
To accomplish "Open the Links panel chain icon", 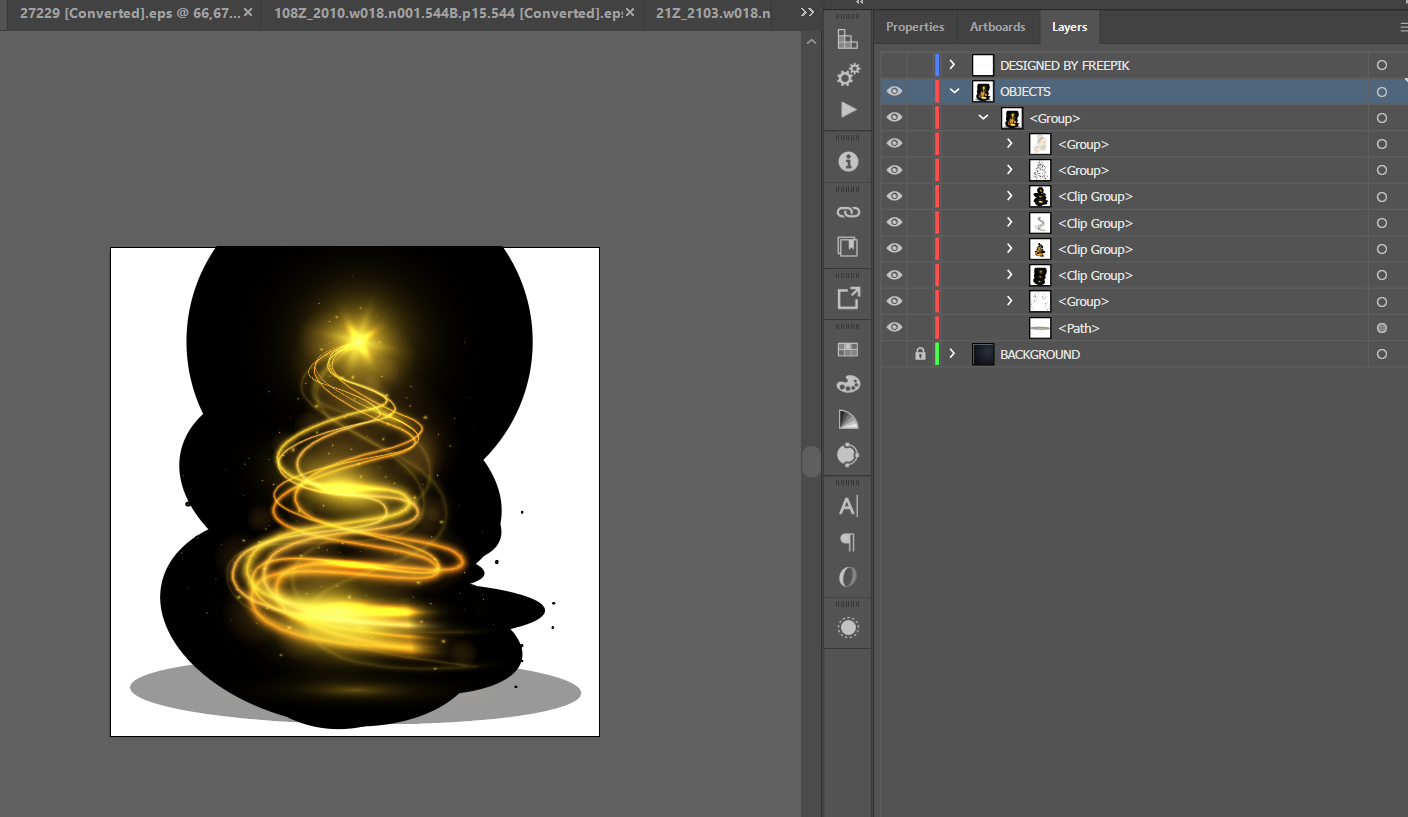I will [848, 212].
